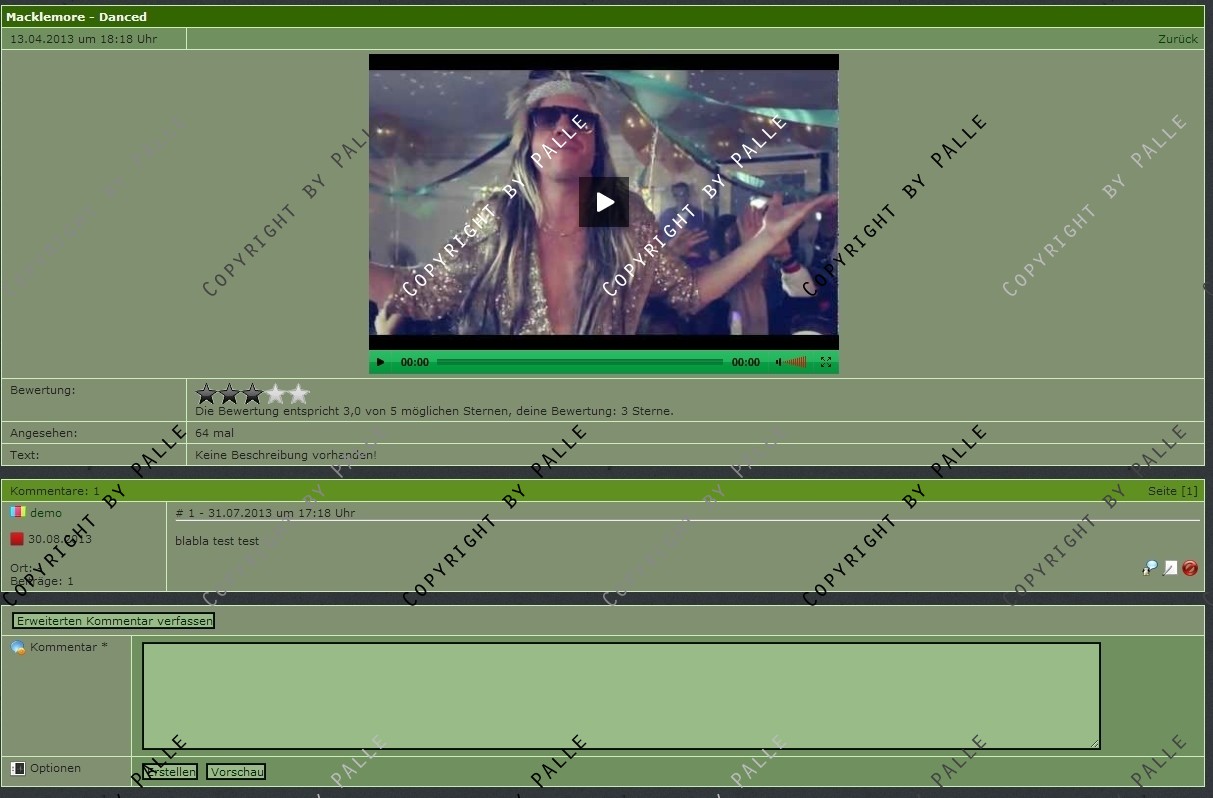The image size is (1213, 798).
Task: Click the Kommentar speech bubble icon
Action: coord(18,647)
